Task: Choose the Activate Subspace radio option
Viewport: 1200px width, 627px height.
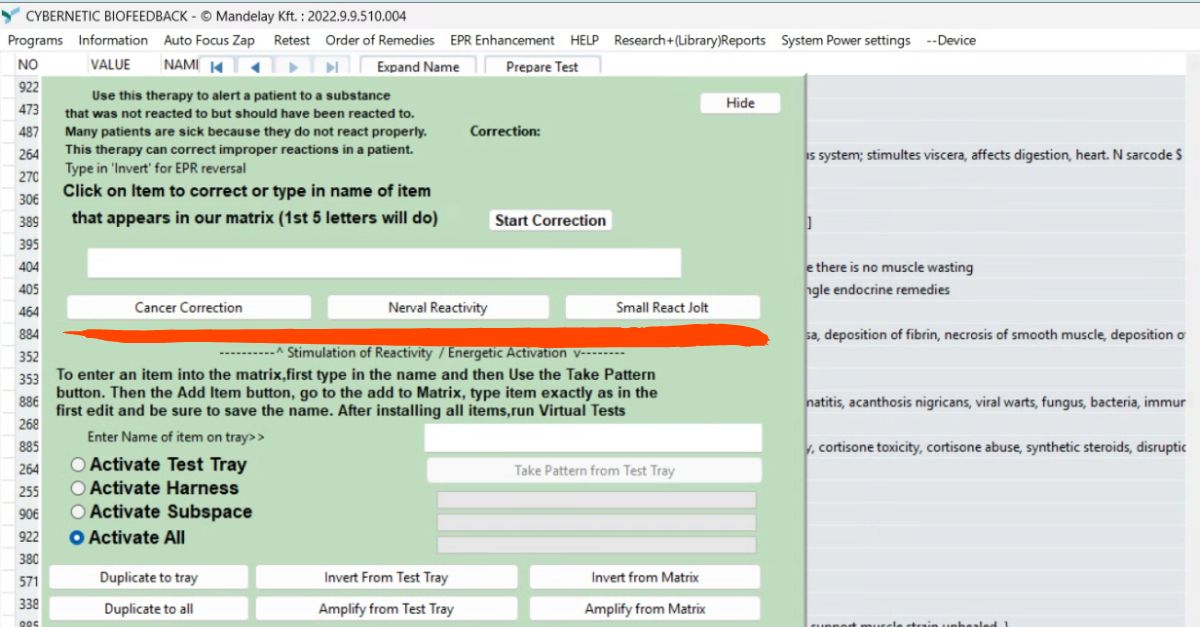Action: [x=78, y=512]
